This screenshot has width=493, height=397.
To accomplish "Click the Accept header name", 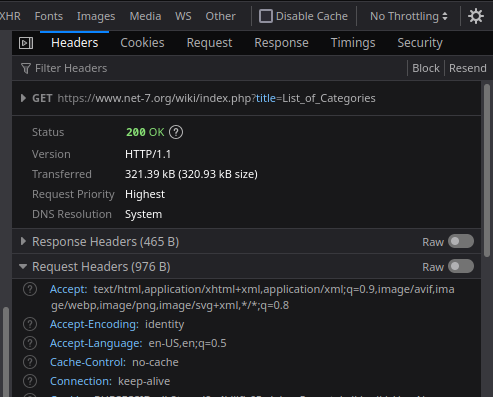I will point(69,289).
